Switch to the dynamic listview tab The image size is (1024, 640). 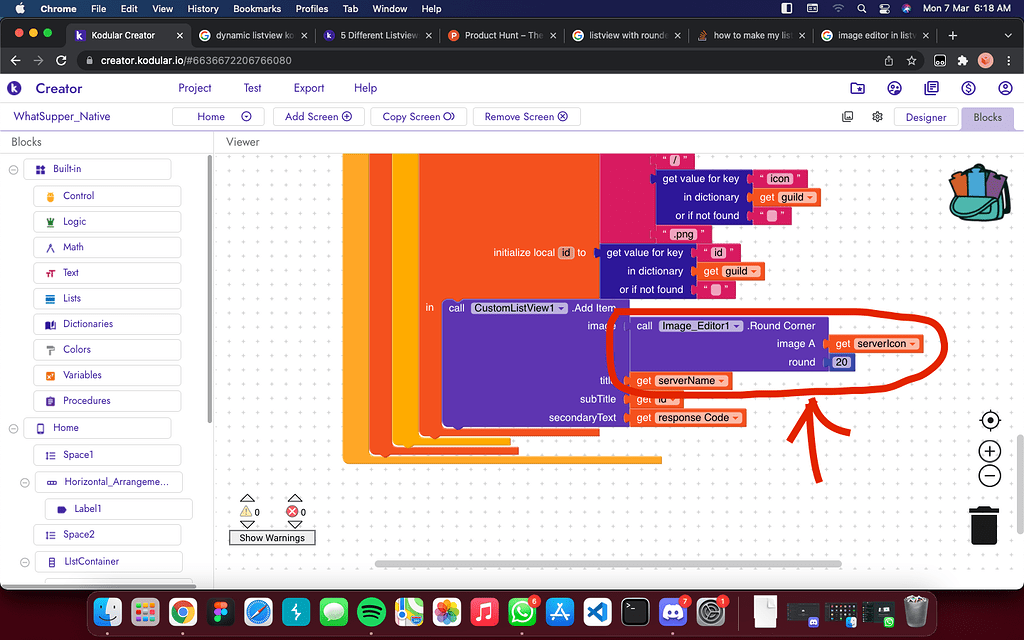(253, 35)
